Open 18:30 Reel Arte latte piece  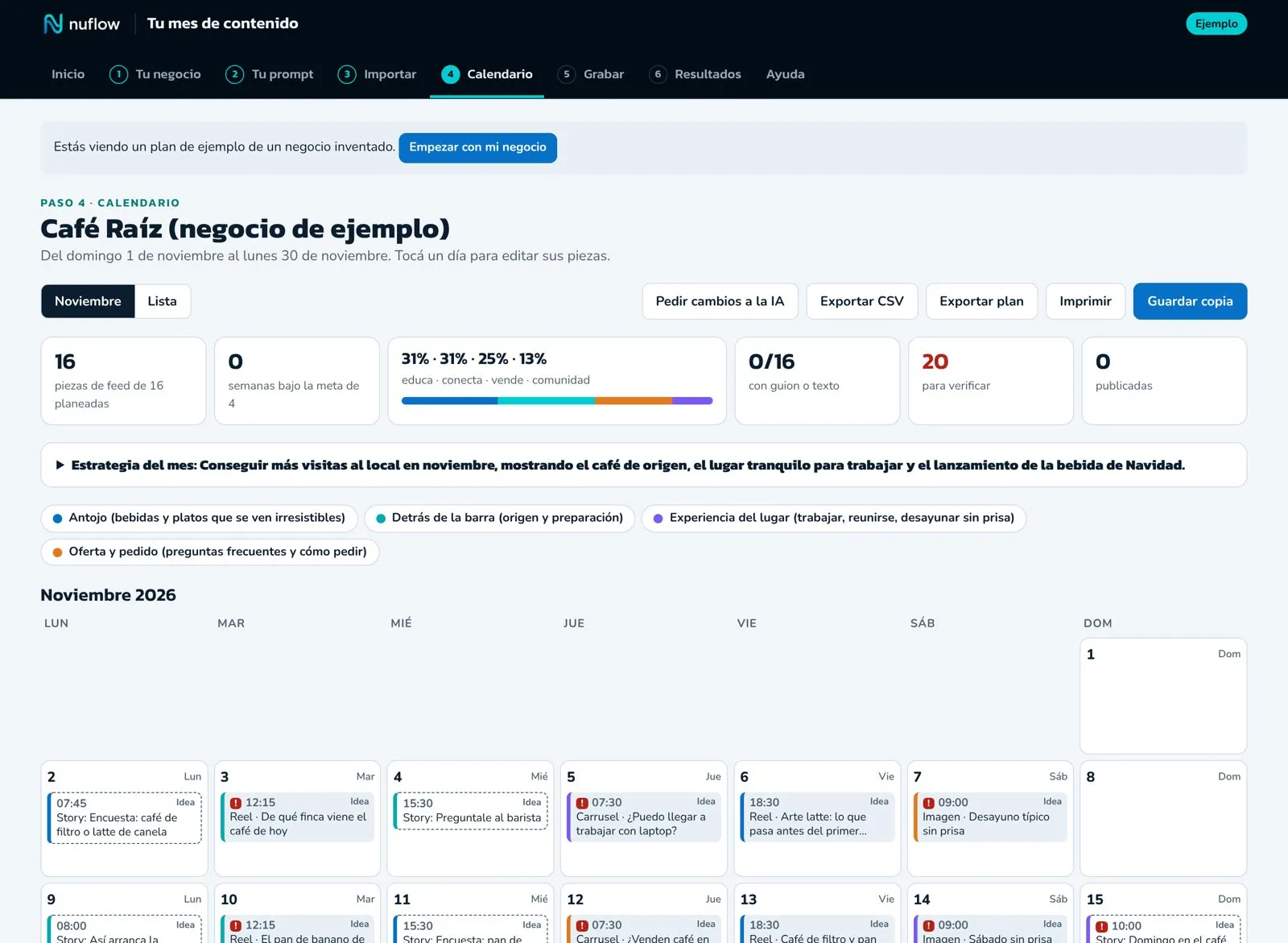pos(817,817)
